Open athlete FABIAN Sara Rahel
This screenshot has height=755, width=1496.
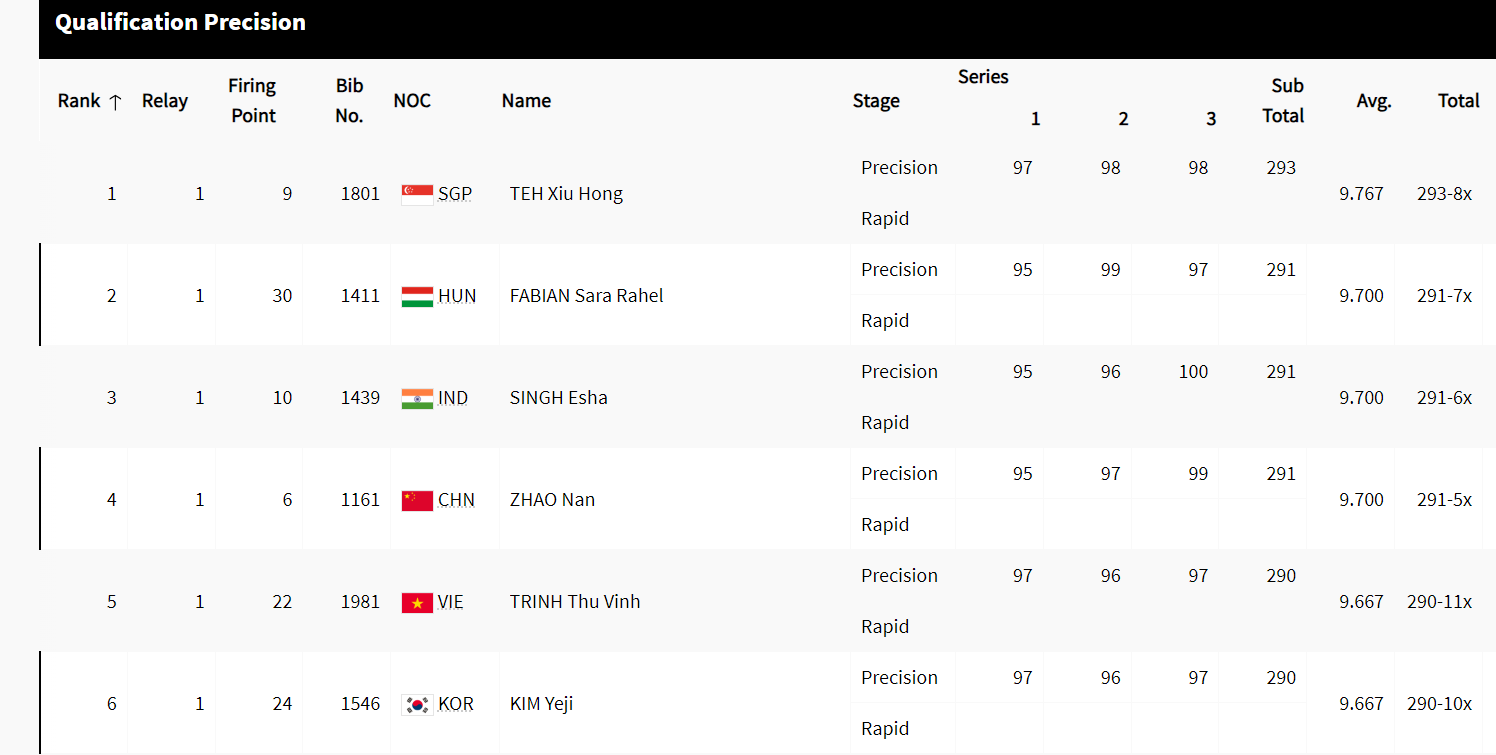[586, 296]
